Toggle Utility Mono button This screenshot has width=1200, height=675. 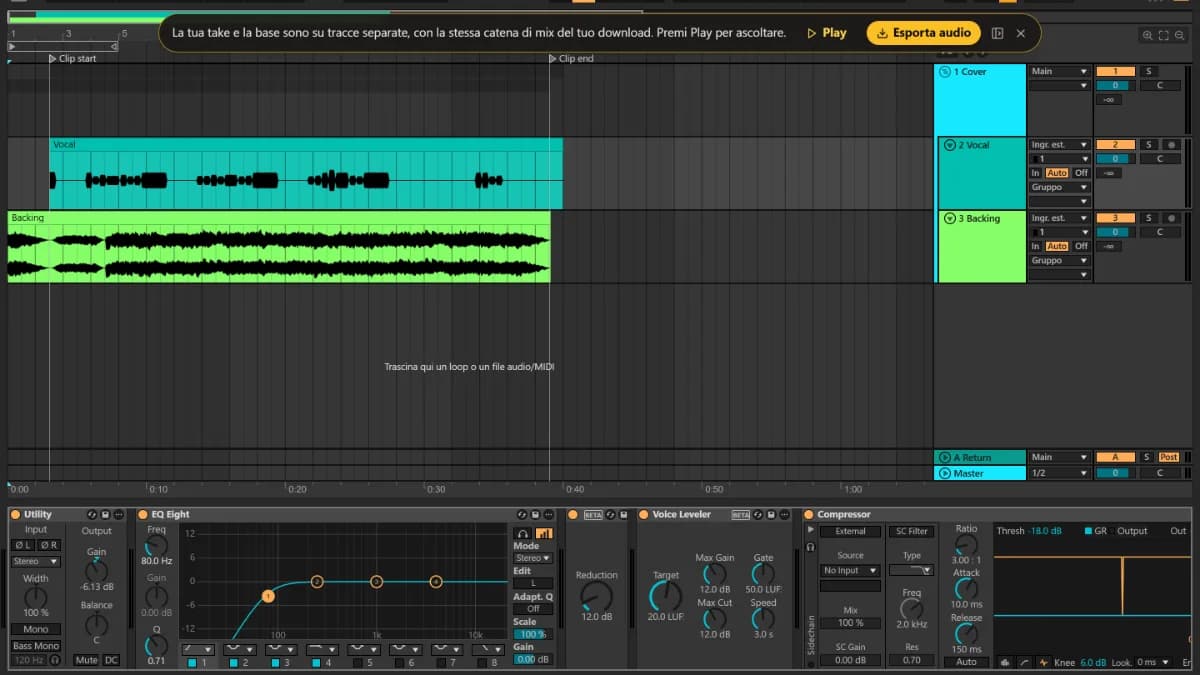tap(36, 629)
